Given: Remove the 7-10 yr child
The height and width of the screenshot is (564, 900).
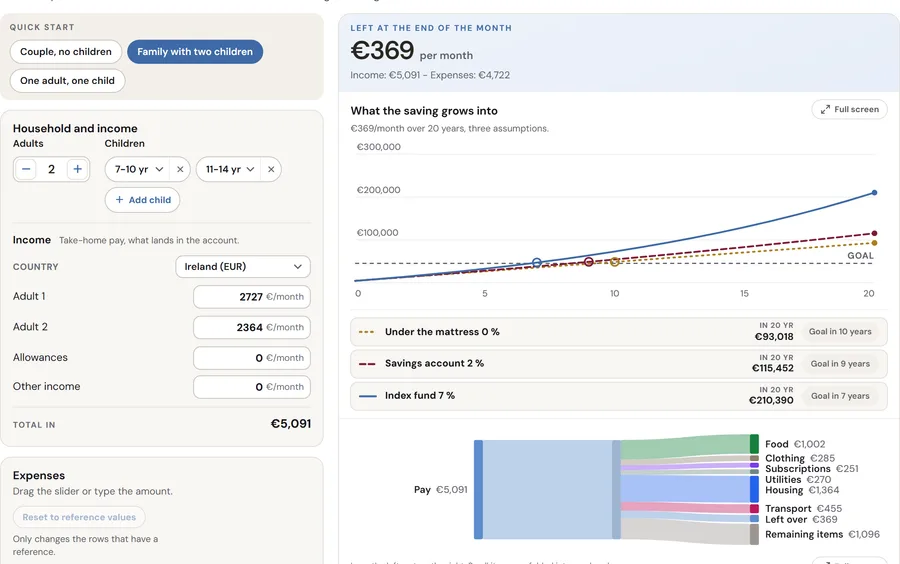Looking at the screenshot, I should (x=180, y=169).
